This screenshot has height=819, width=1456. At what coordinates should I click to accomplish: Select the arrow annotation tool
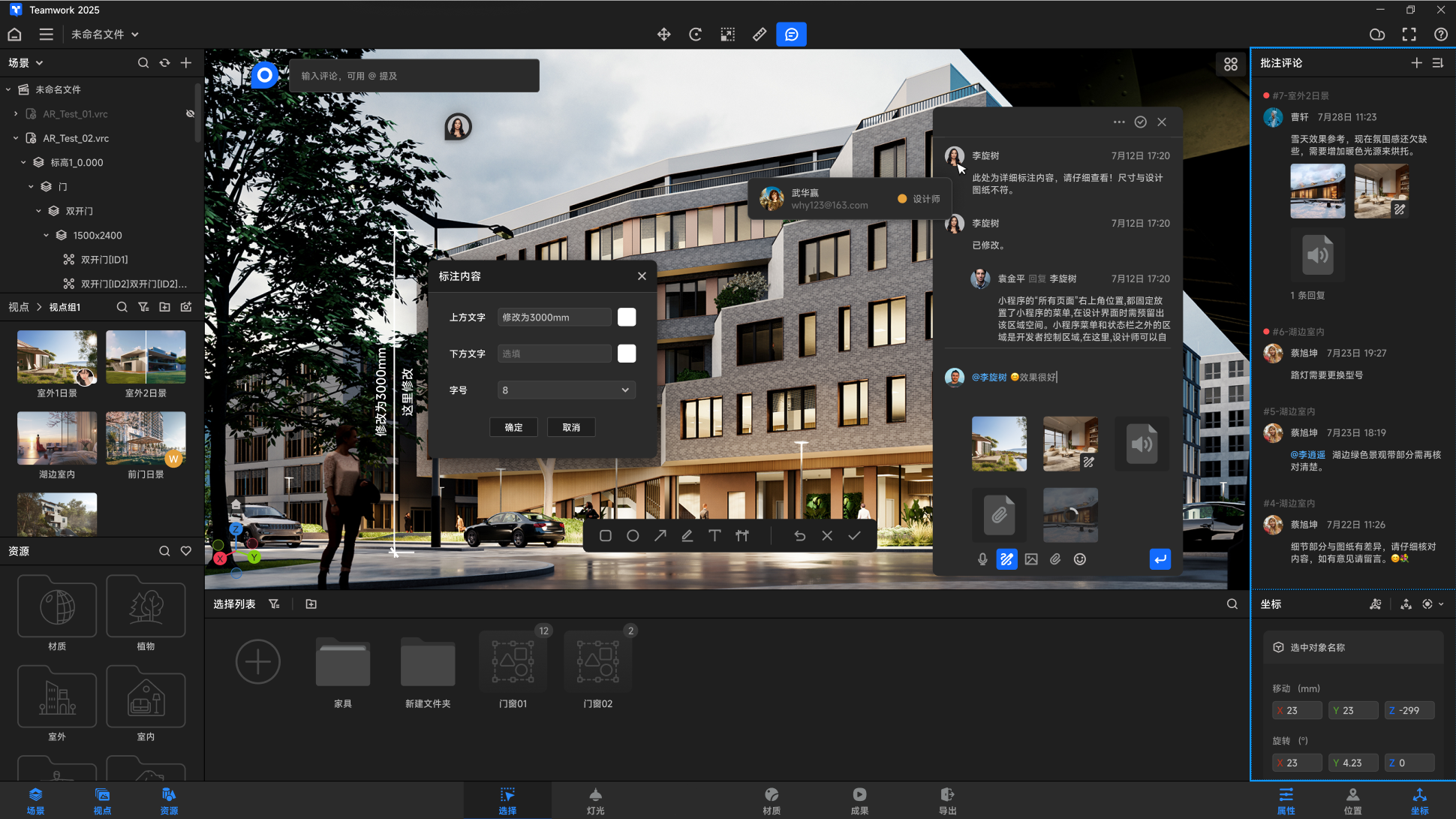coord(660,536)
